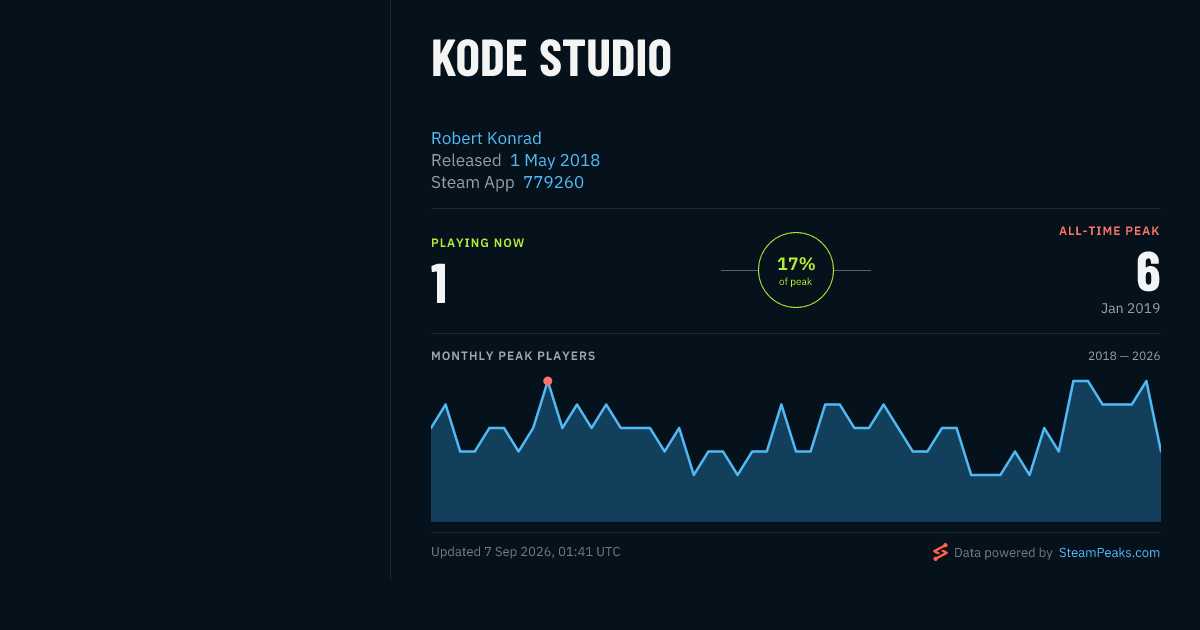Click the Monthly Peak Players heading
The height and width of the screenshot is (630, 1200).
point(513,356)
